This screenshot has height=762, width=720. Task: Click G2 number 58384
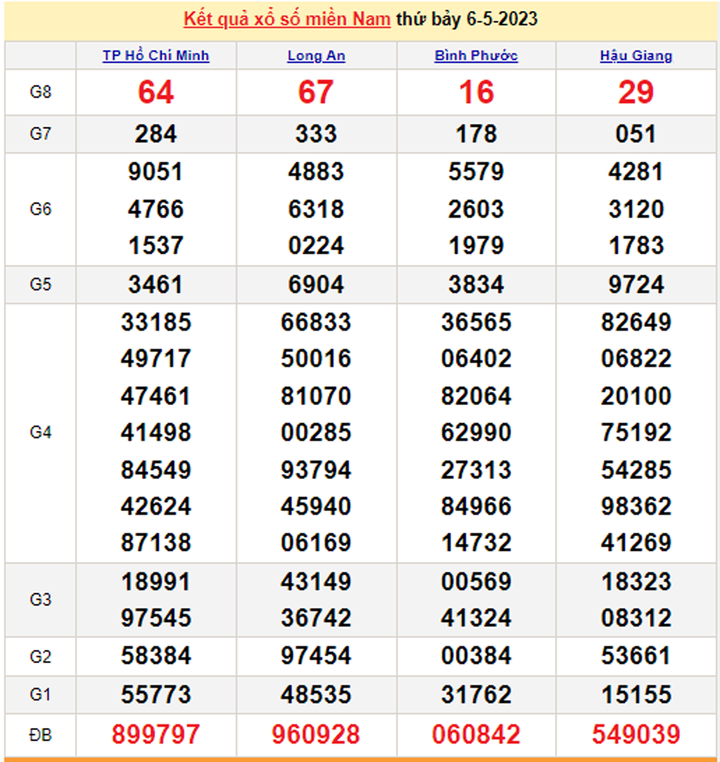click(x=156, y=656)
